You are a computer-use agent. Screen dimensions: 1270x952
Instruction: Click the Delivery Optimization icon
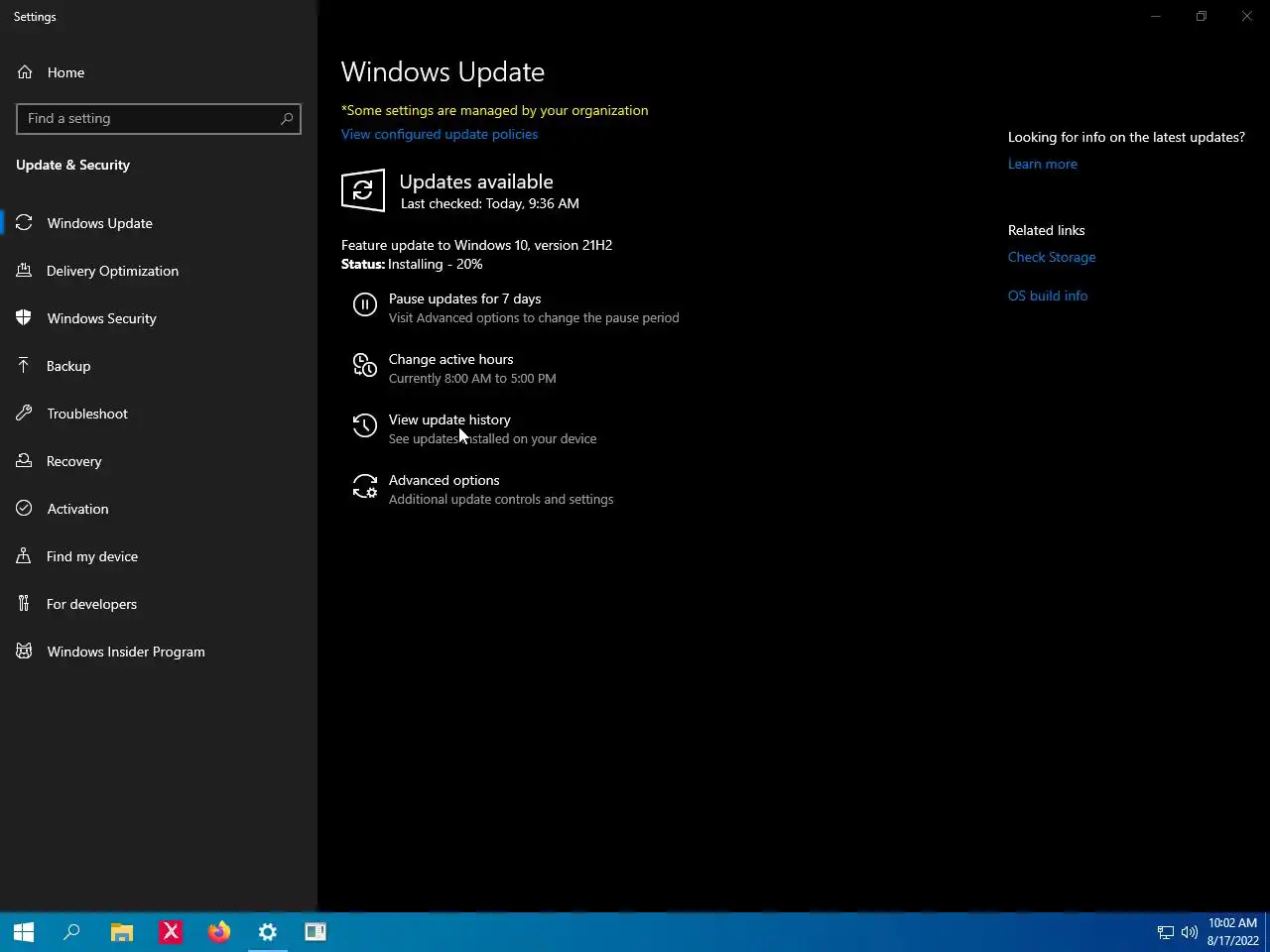click(25, 271)
